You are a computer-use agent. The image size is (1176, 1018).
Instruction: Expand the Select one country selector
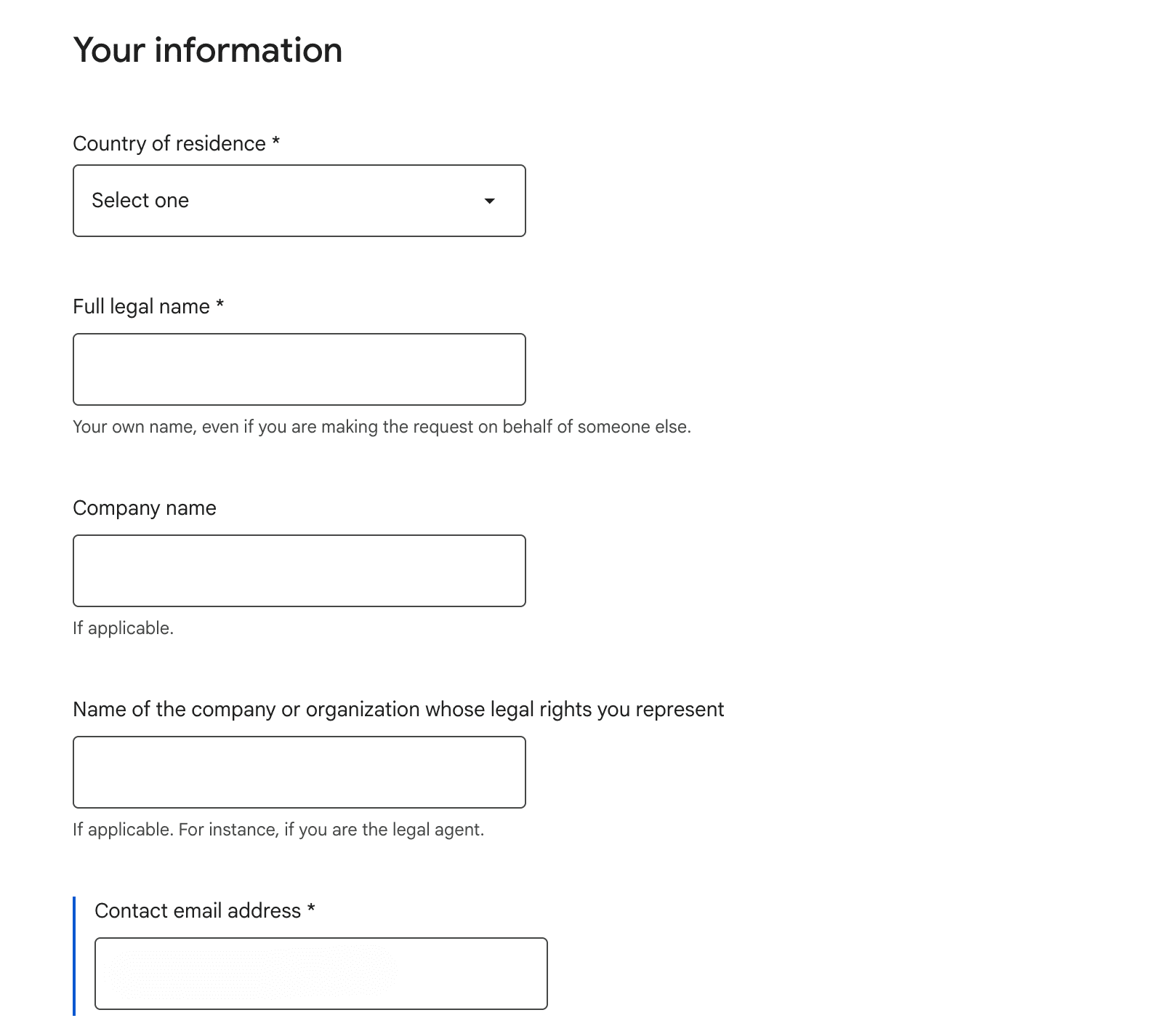[x=298, y=200]
